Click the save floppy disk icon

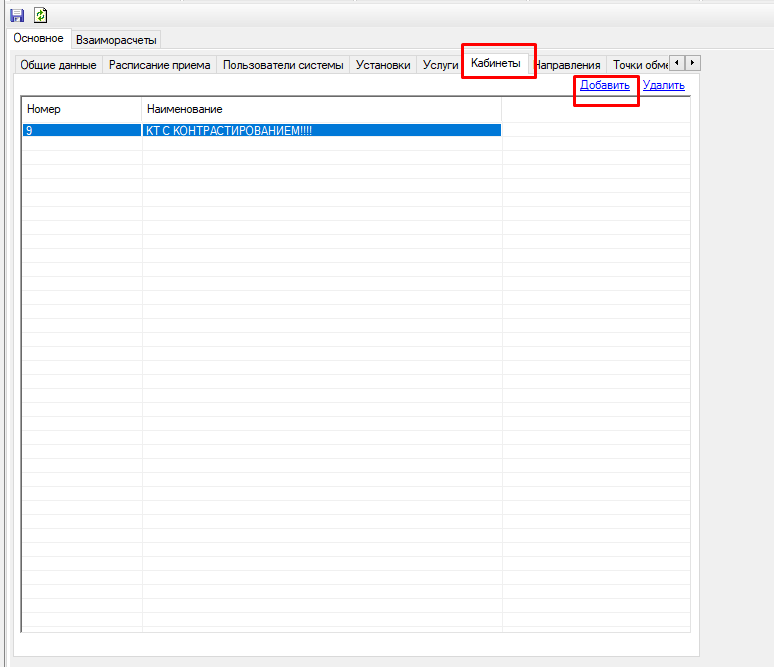[17, 16]
